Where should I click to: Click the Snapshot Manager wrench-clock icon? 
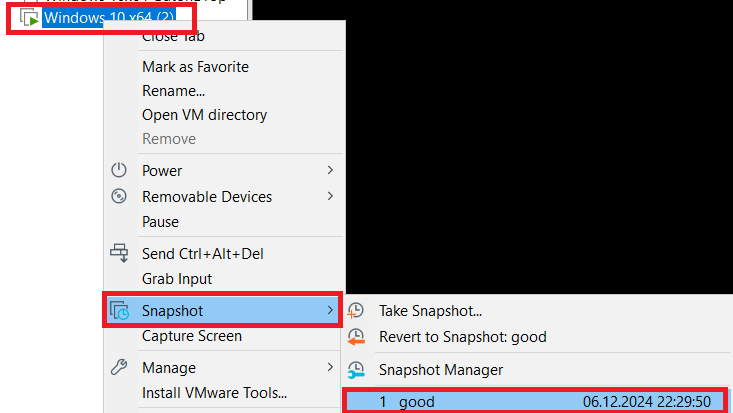click(x=355, y=370)
